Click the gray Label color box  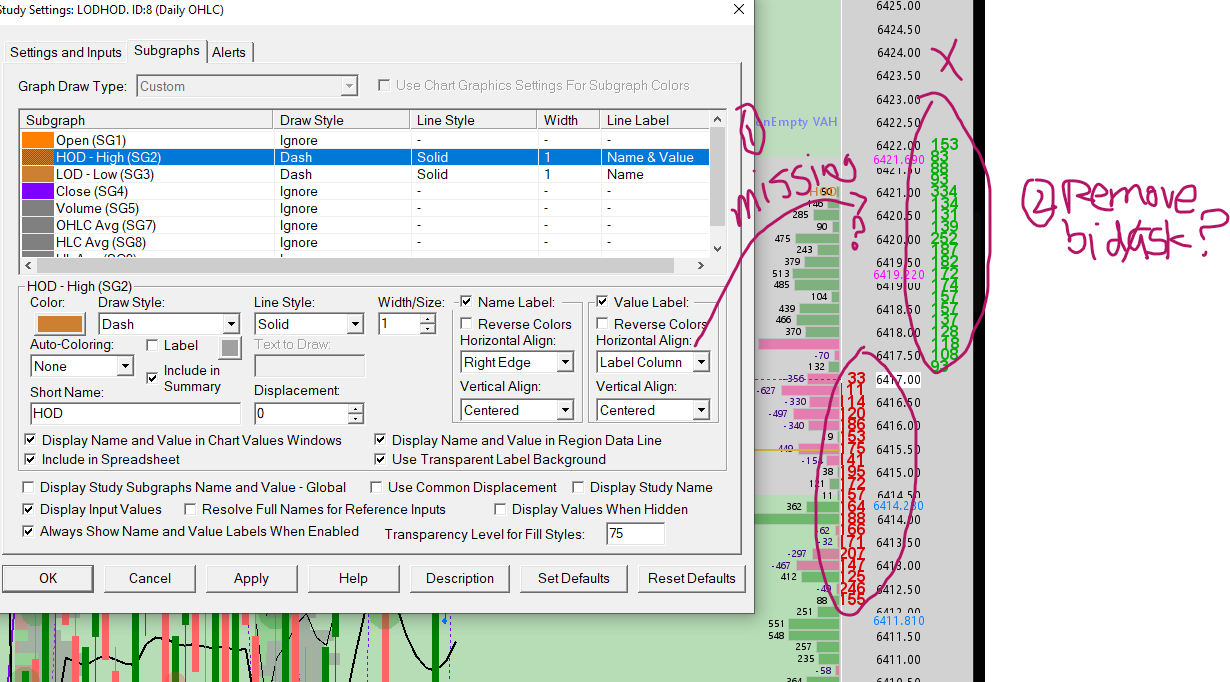(230, 347)
